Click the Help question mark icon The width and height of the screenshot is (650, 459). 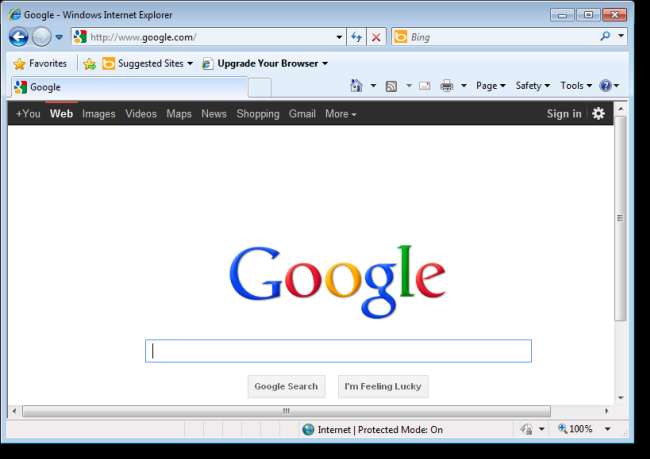[x=606, y=85]
